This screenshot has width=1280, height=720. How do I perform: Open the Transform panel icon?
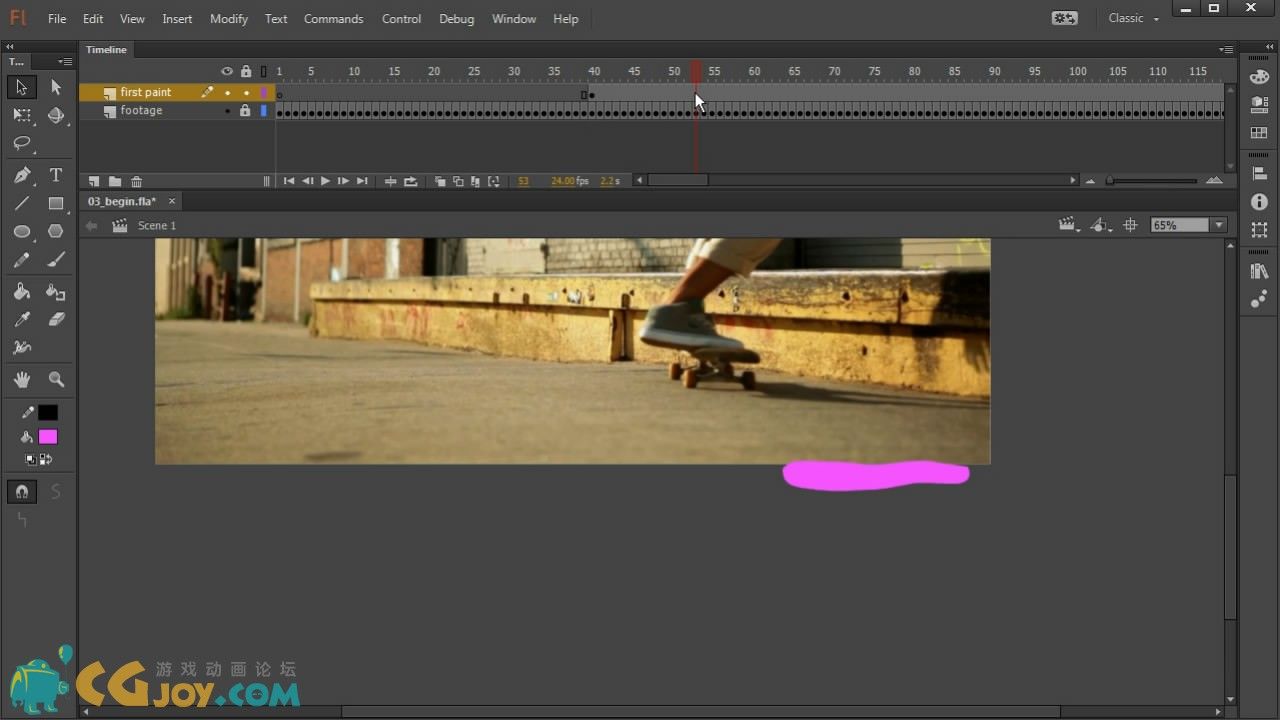1259,229
